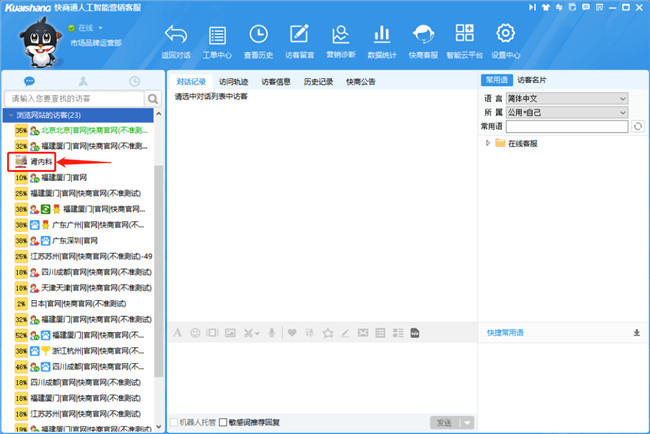650x434 pixels.
Task: Open 访客留言 message icon
Action: (x=300, y=37)
